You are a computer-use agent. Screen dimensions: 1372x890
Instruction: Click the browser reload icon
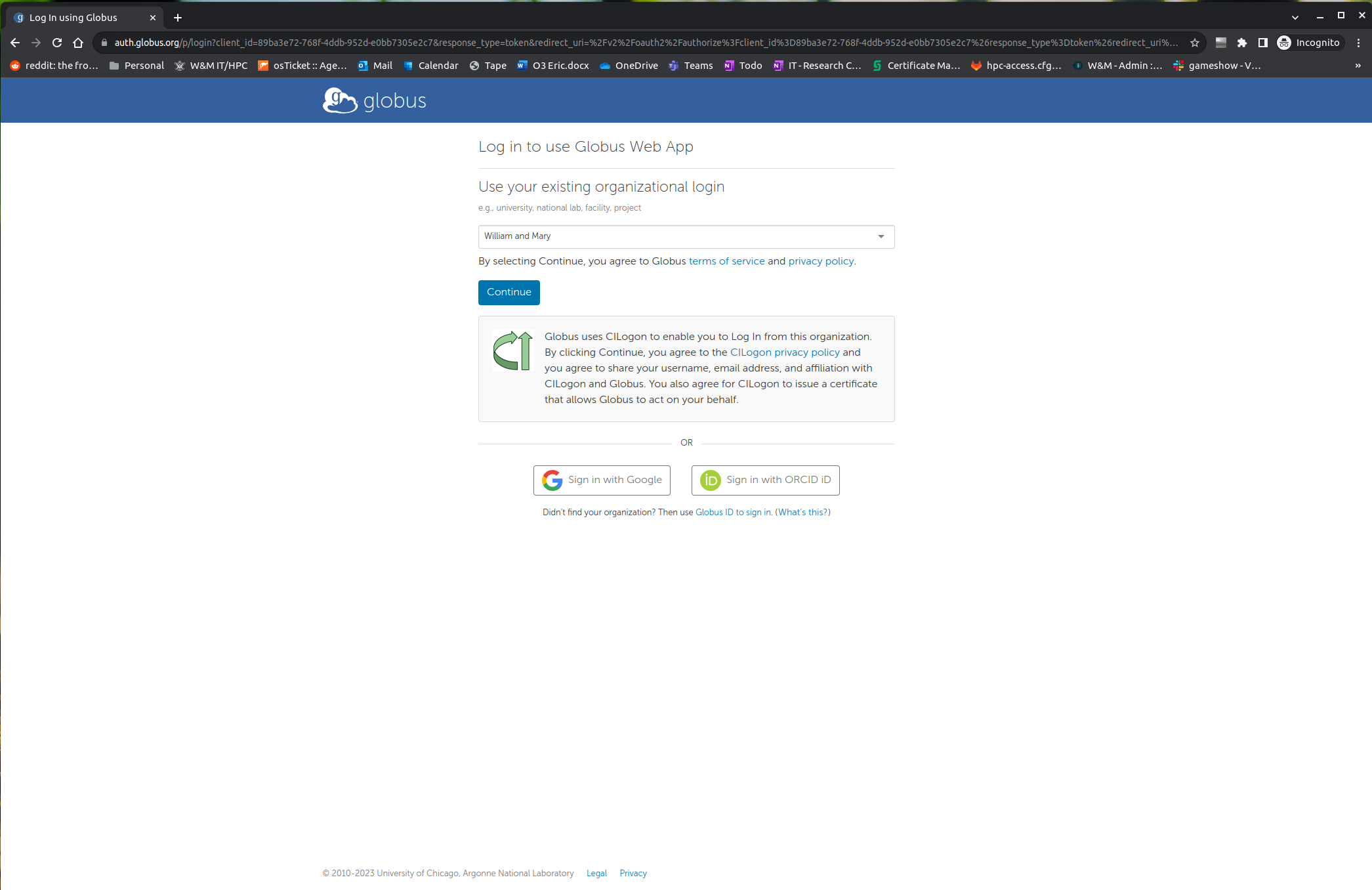(x=57, y=43)
